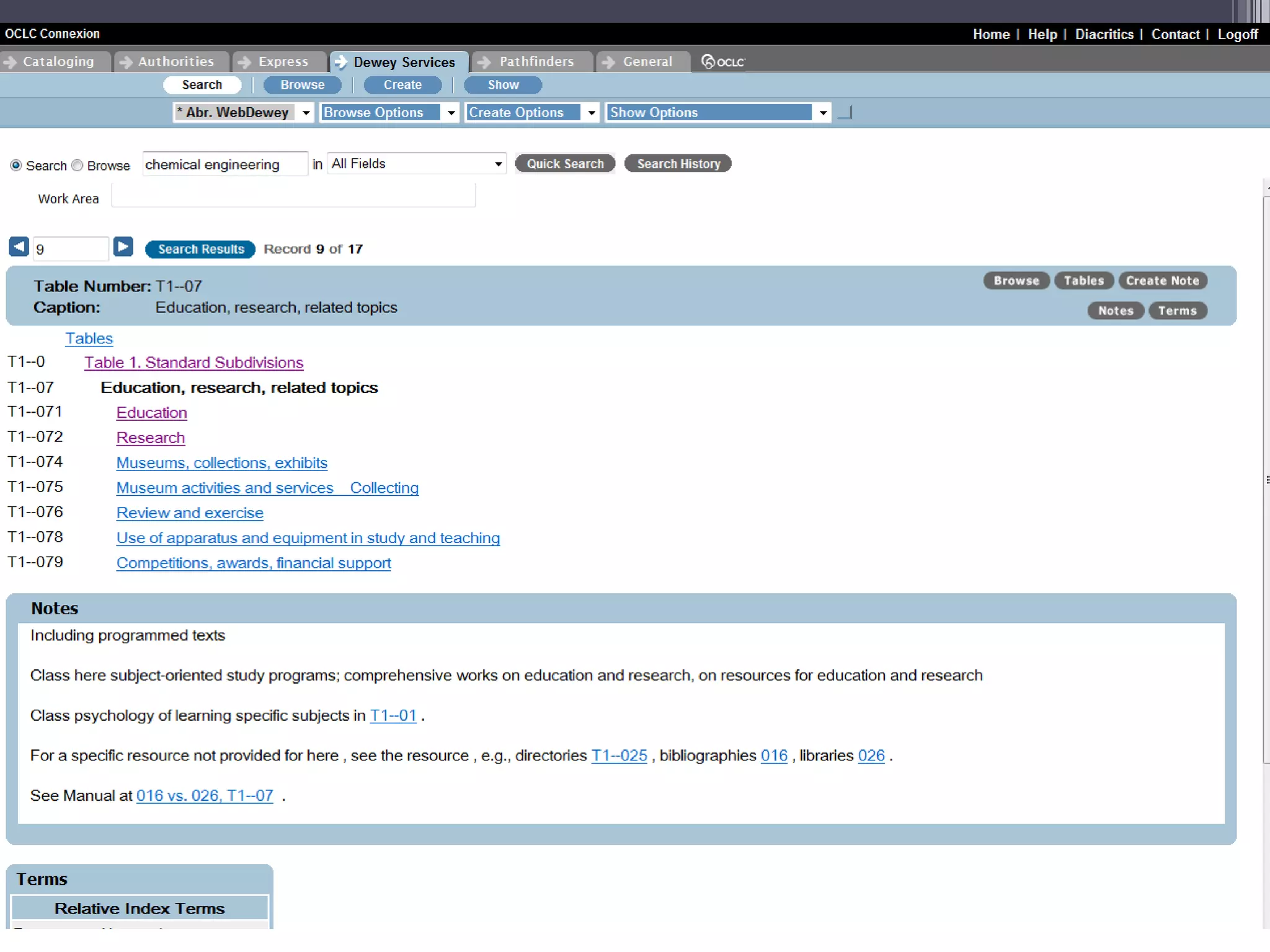Screen dimensions: 1270x952
Task: Go to the next record arrow
Action: coord(123,247)
